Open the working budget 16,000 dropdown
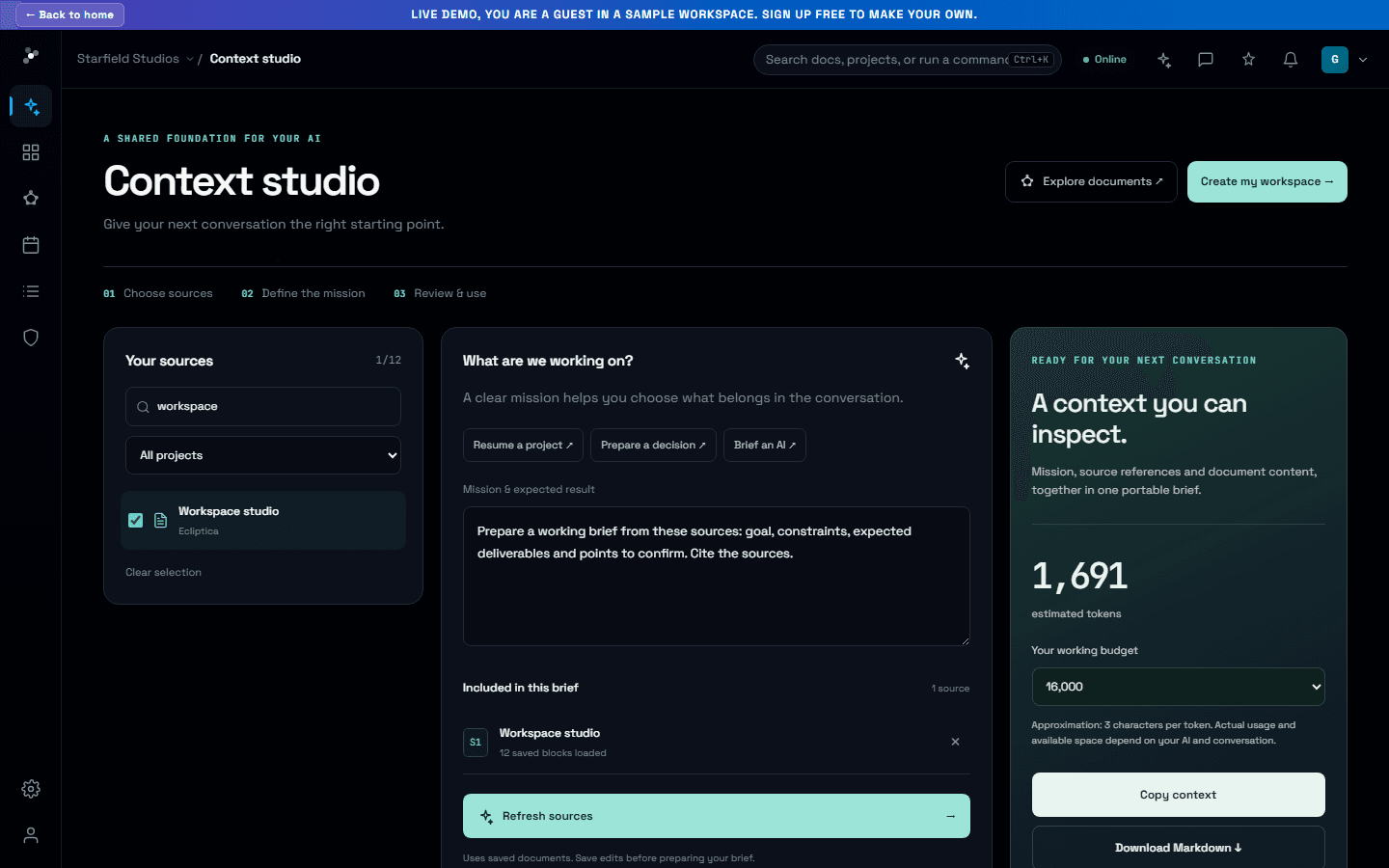This screenshot has height=868, width=1389. tap(1178, 687)
